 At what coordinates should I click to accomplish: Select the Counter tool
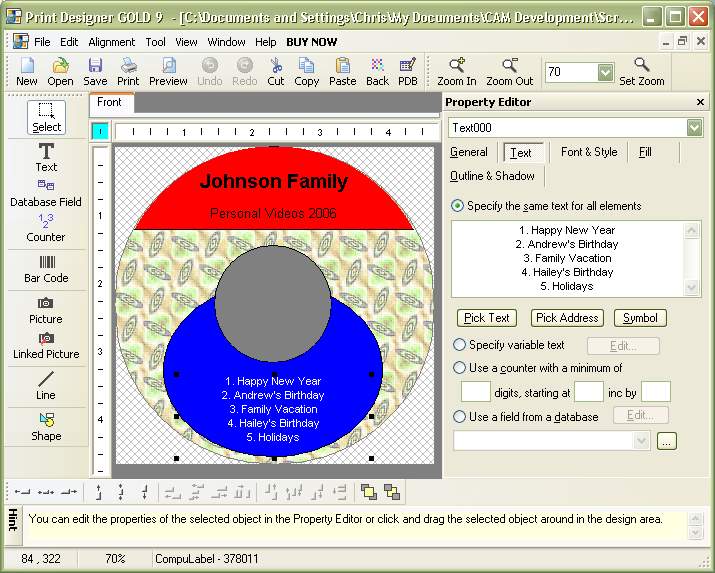46,228
